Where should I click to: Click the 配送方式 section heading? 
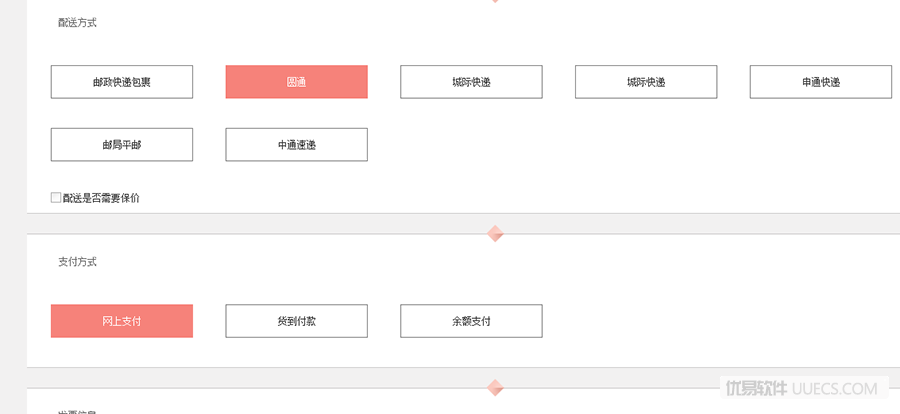[x=77, y=23]
